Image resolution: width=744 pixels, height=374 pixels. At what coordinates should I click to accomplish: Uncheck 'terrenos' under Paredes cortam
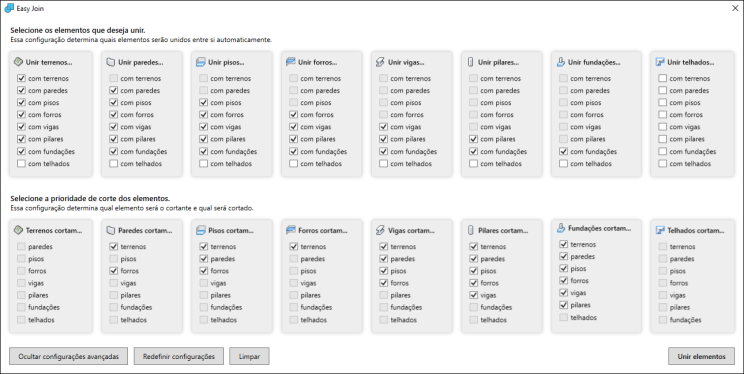113,246
